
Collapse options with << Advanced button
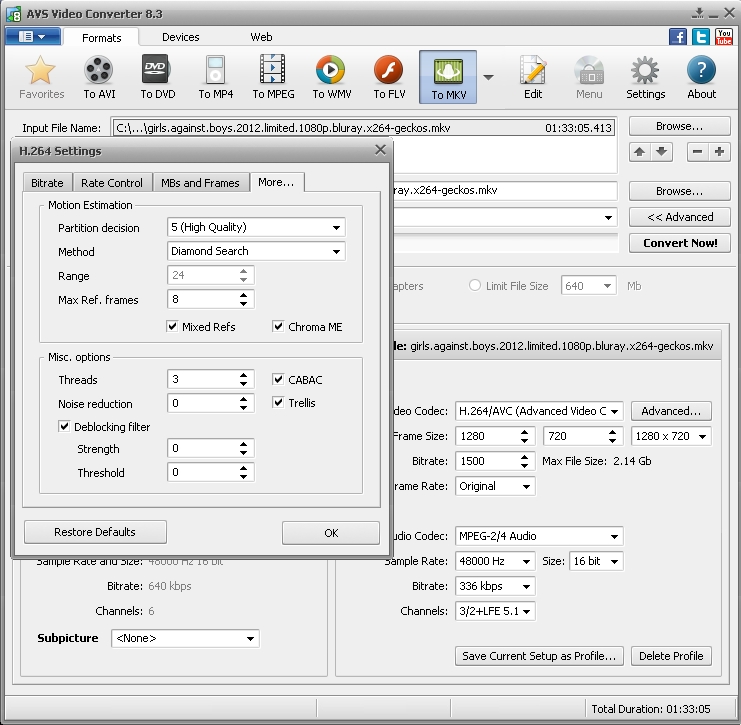coord(680,217)
